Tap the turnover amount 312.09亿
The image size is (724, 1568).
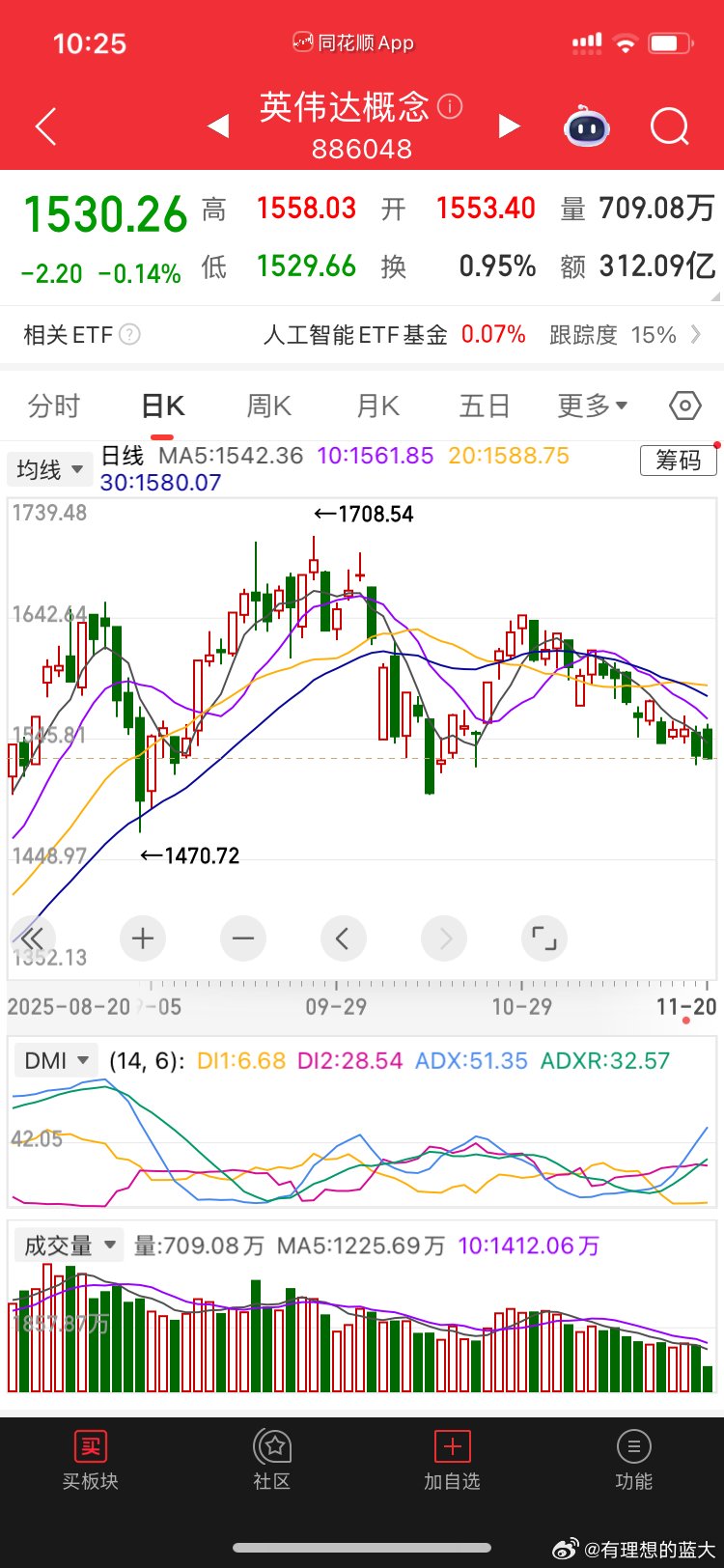(x=657, y=266)
